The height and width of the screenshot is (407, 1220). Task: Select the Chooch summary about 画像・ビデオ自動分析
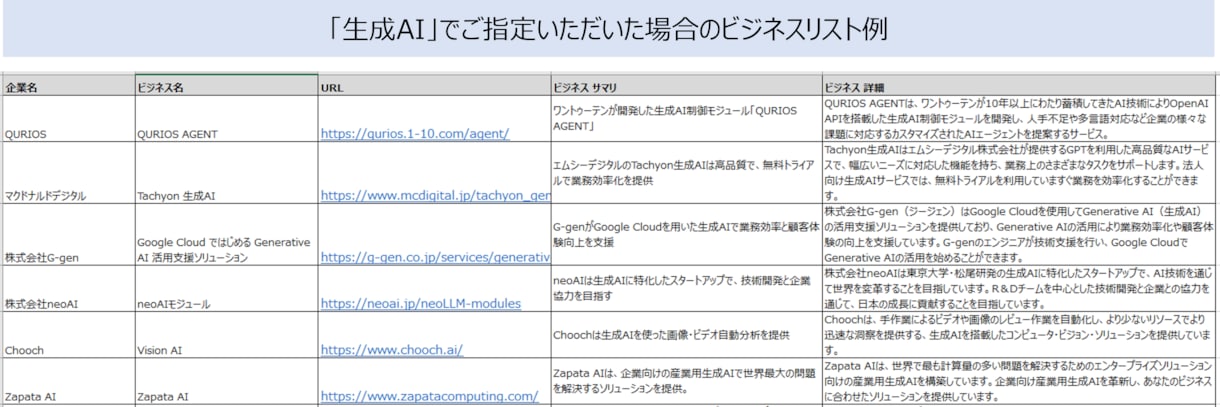[x=686, y=336]
